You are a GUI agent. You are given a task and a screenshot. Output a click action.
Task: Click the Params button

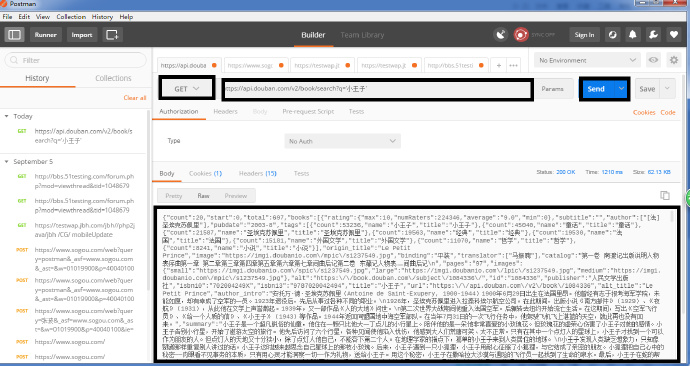553,89
